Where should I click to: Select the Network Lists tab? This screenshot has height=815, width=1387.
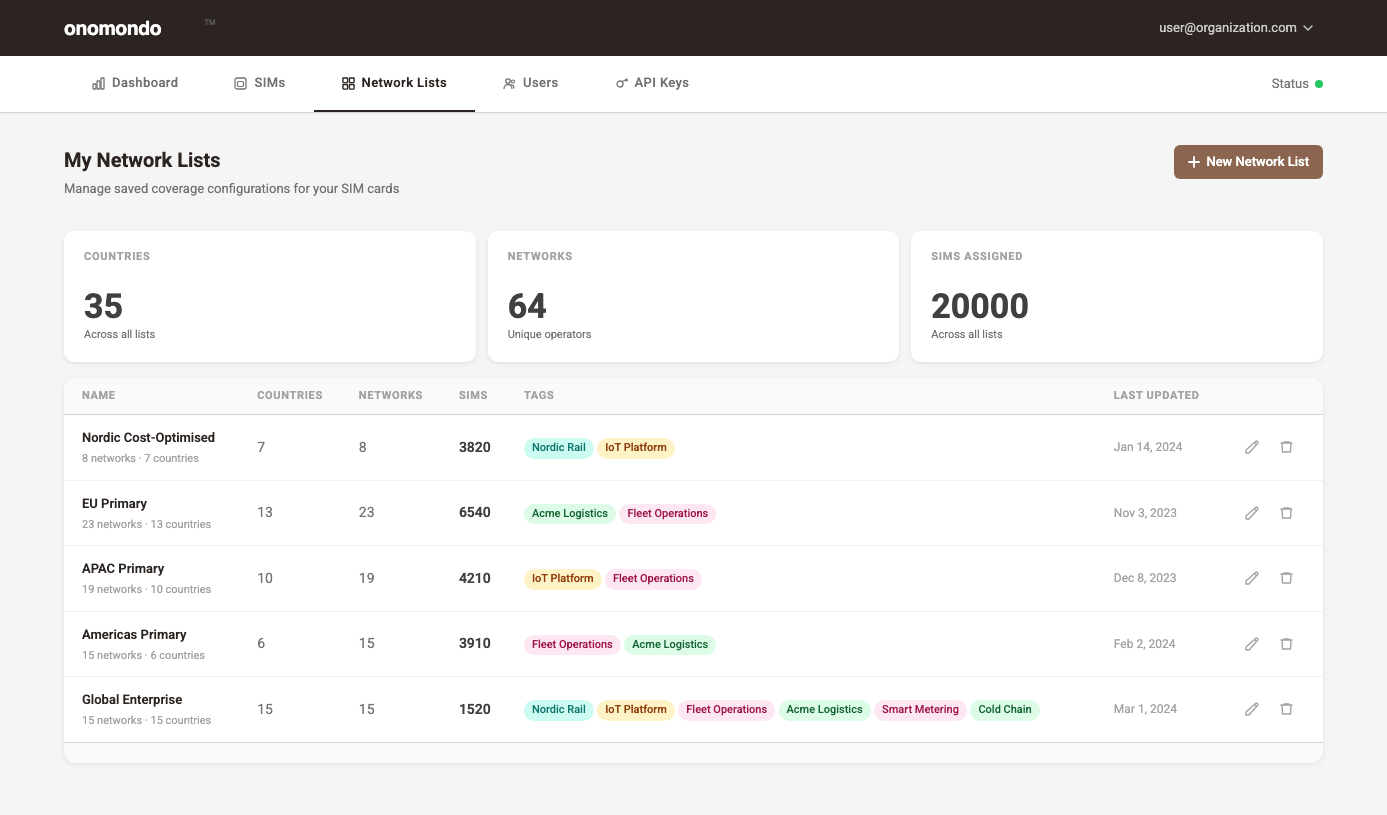394,83
